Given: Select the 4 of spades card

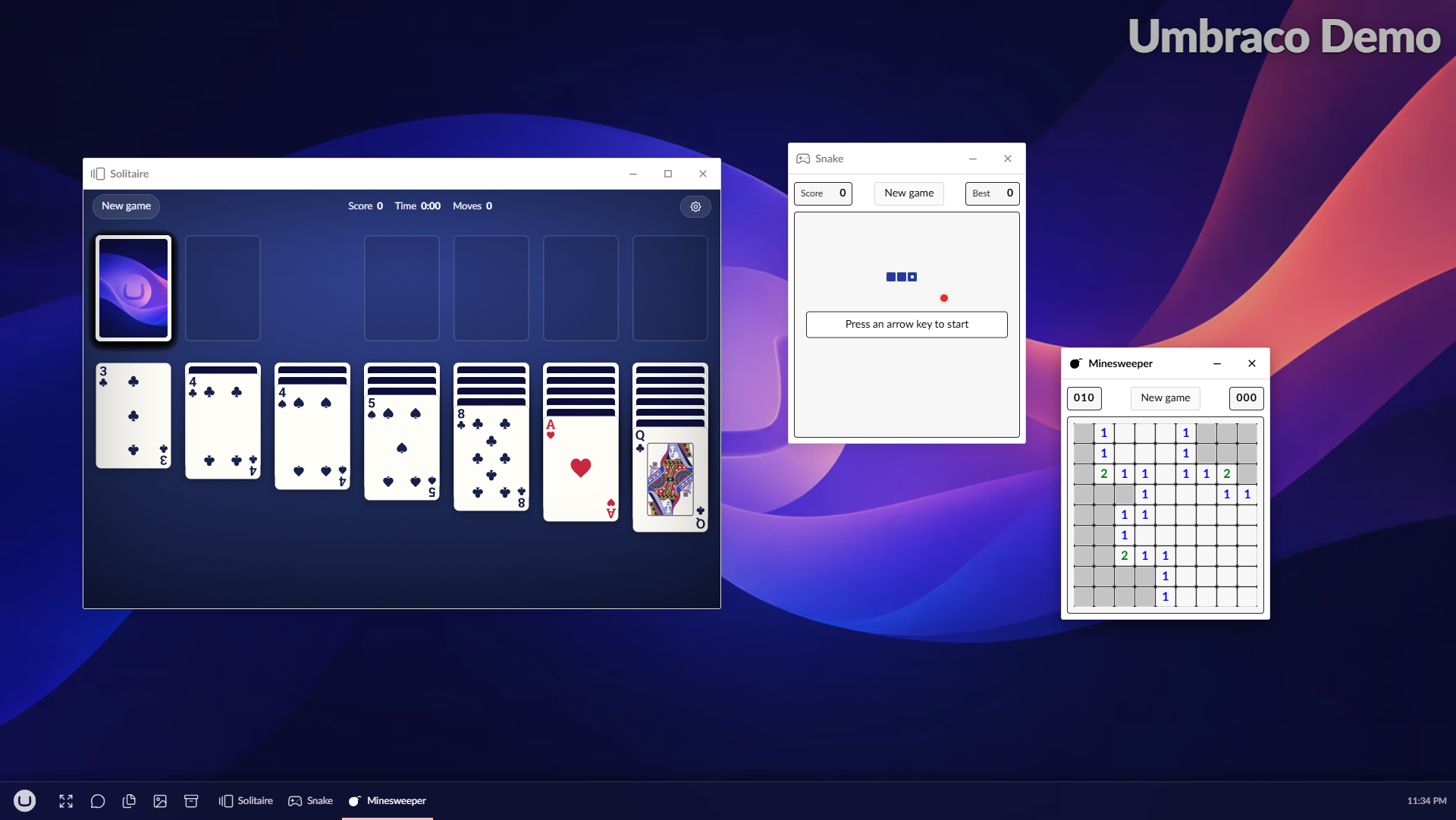Looking at the screenshot, I should point(312,437).
